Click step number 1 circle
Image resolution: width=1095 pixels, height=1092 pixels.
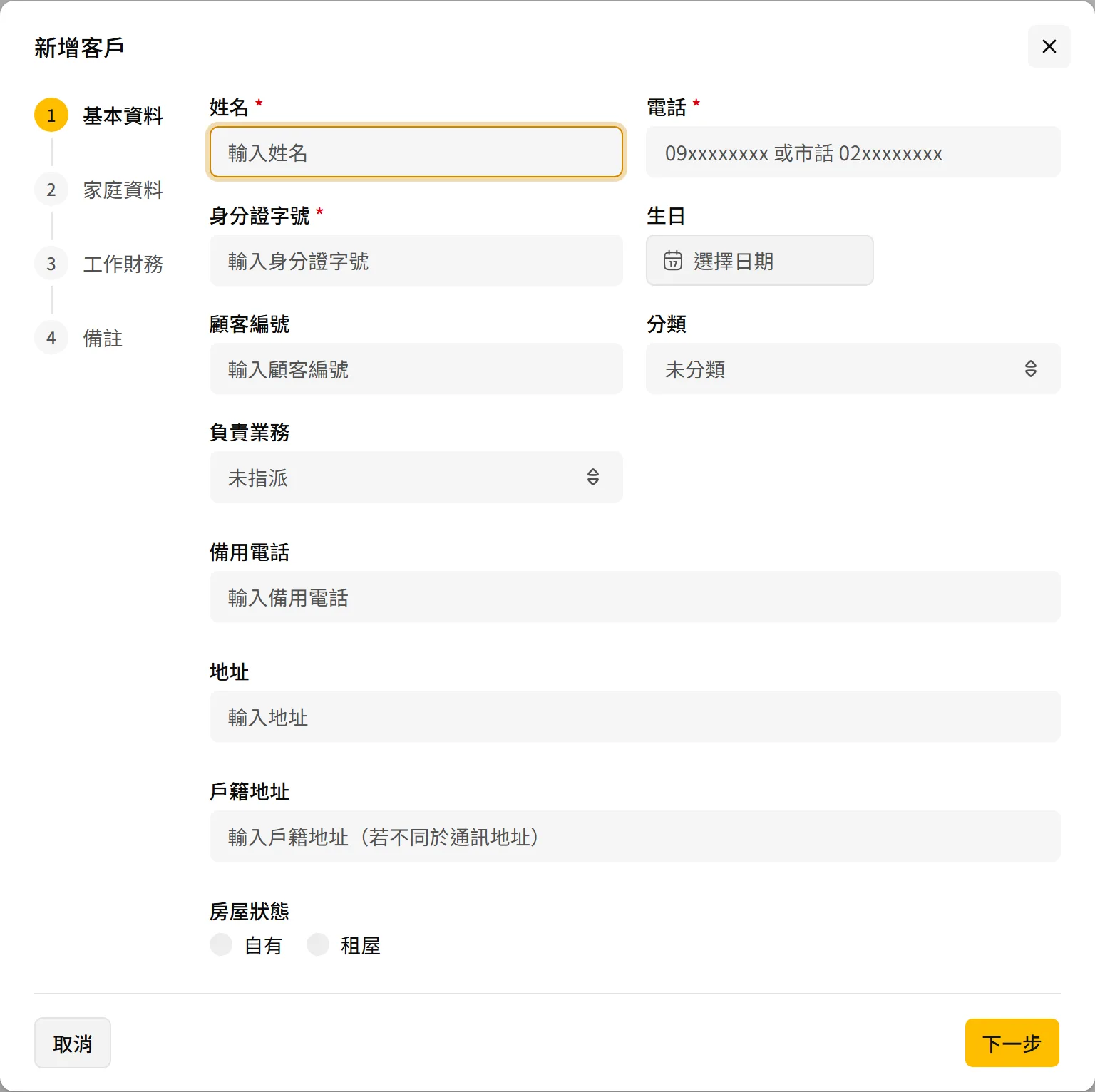51,115
